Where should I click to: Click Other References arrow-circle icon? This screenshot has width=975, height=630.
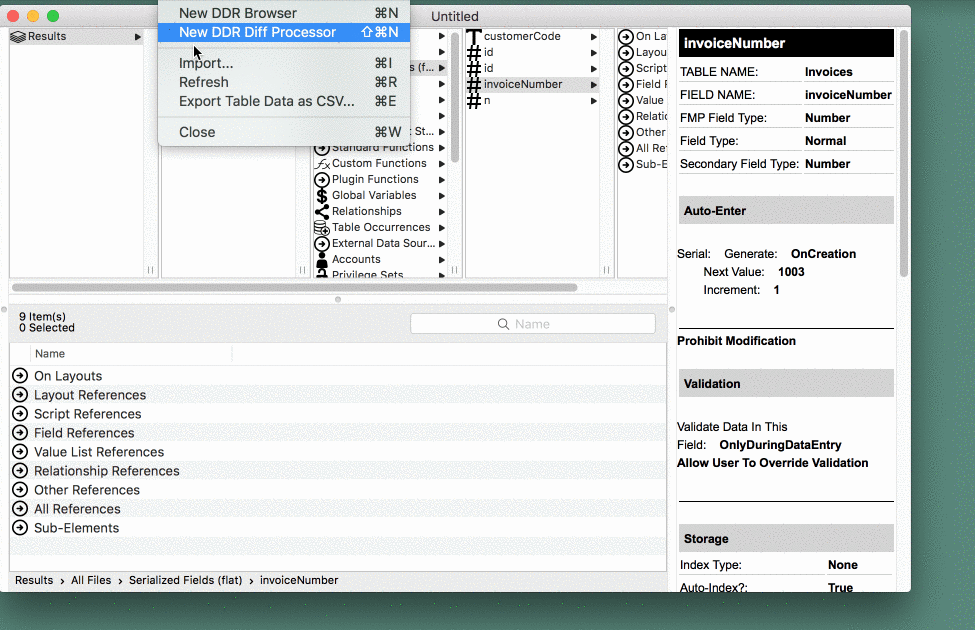pos(21,489)
